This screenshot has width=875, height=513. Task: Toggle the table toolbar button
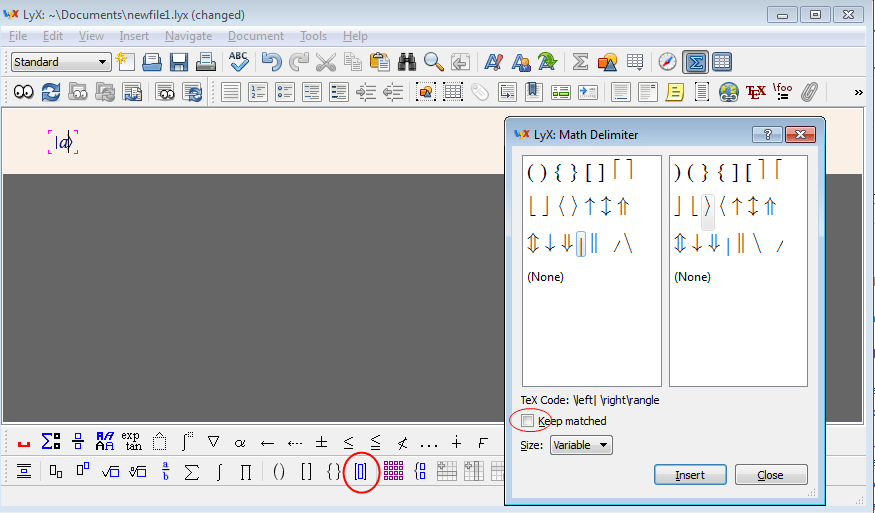tap(722, 62)
